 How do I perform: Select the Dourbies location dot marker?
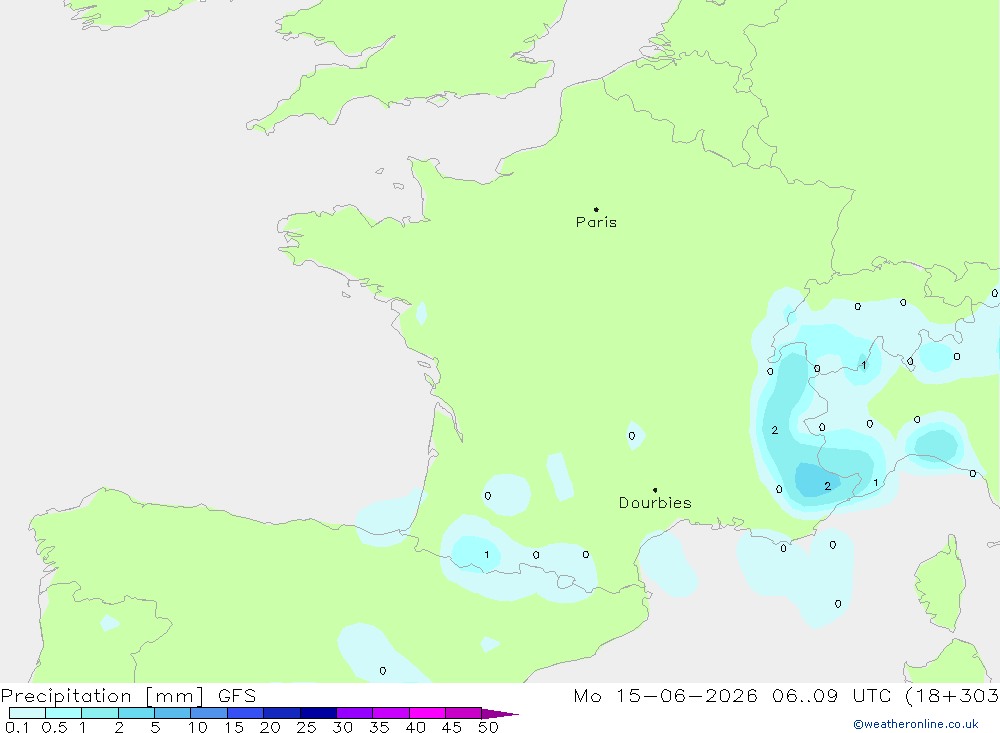(655, 490)
